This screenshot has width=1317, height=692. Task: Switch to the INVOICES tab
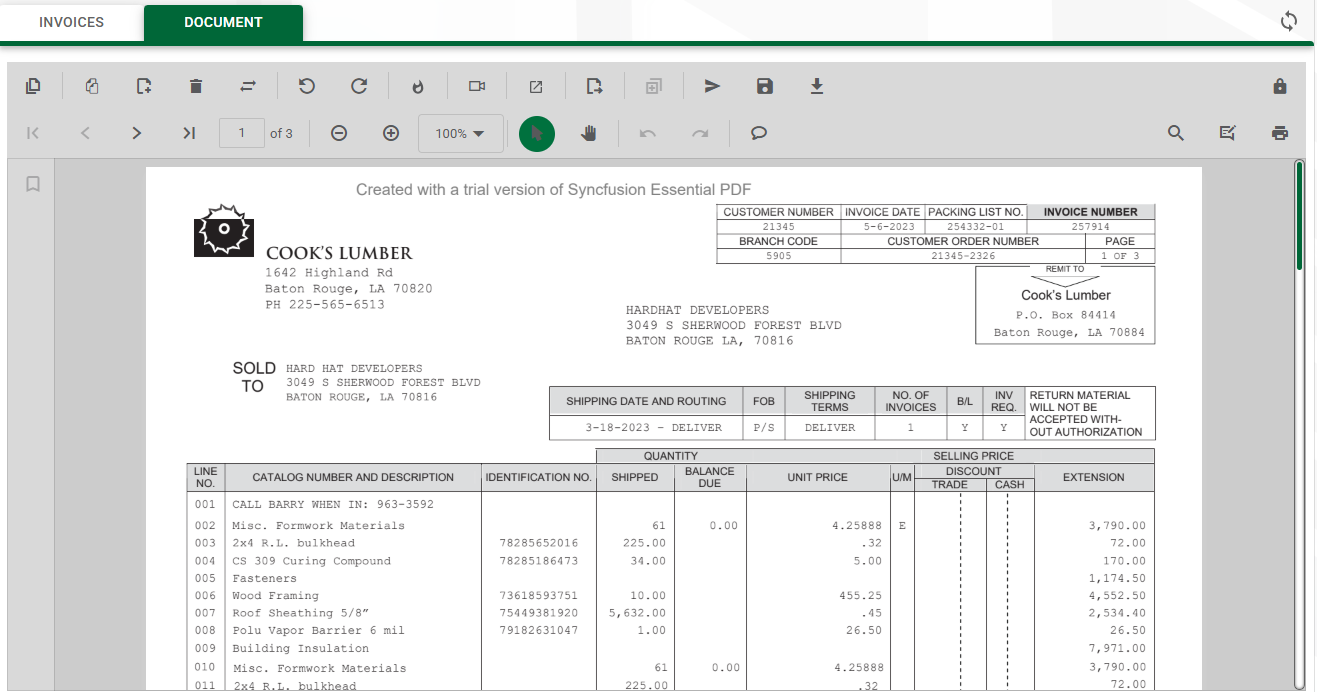[x=72, y=22]
